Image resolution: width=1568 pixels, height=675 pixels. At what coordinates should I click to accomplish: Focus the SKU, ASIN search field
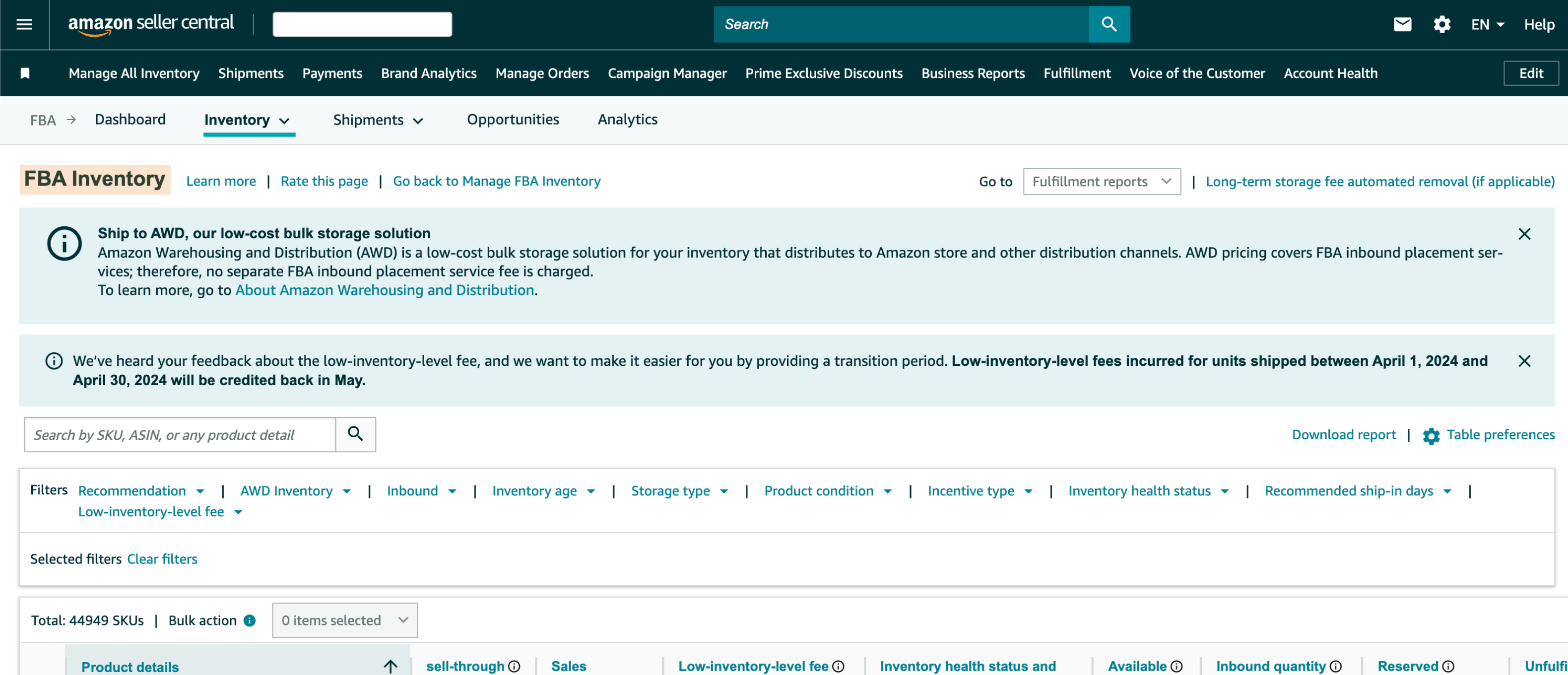180,435
